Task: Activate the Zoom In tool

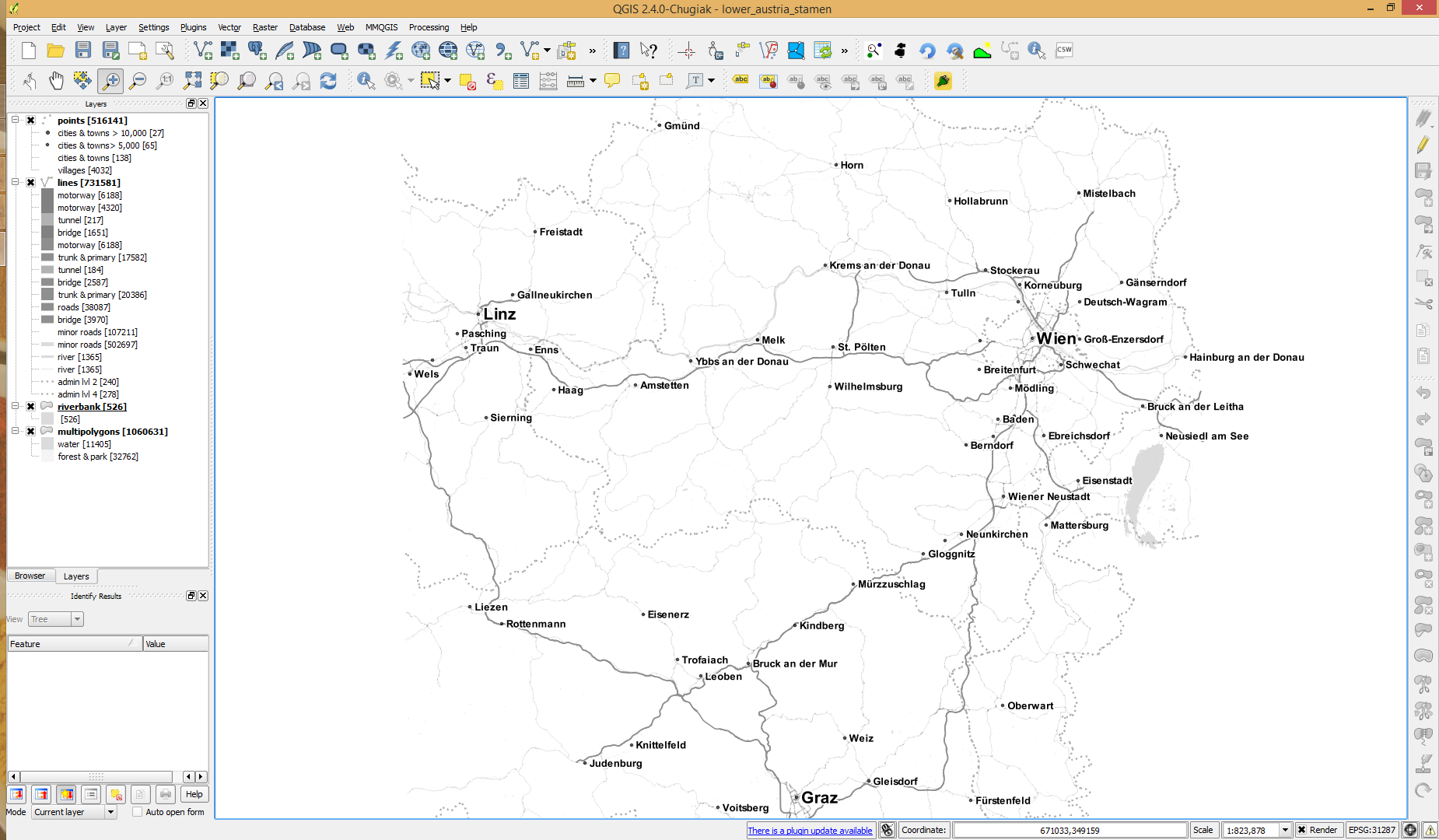Action: 110,81
